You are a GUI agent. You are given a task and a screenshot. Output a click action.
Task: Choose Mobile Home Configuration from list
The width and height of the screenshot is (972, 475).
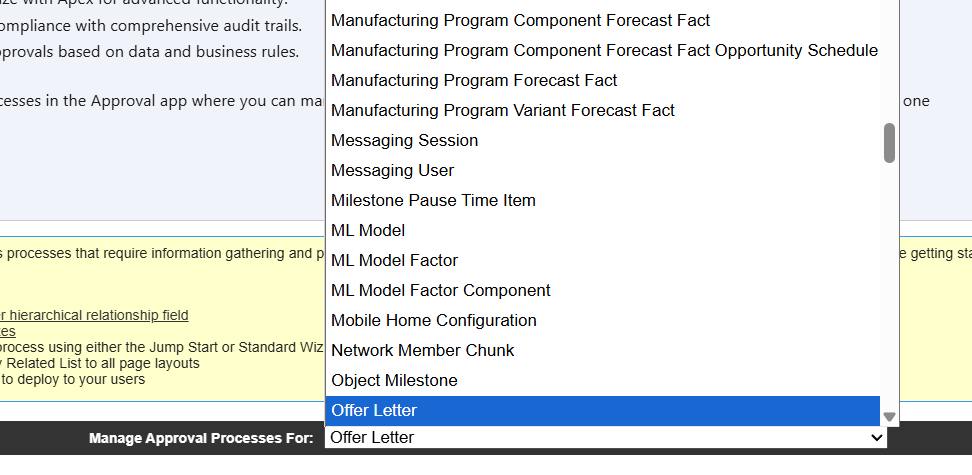click(x=434, y=320)
